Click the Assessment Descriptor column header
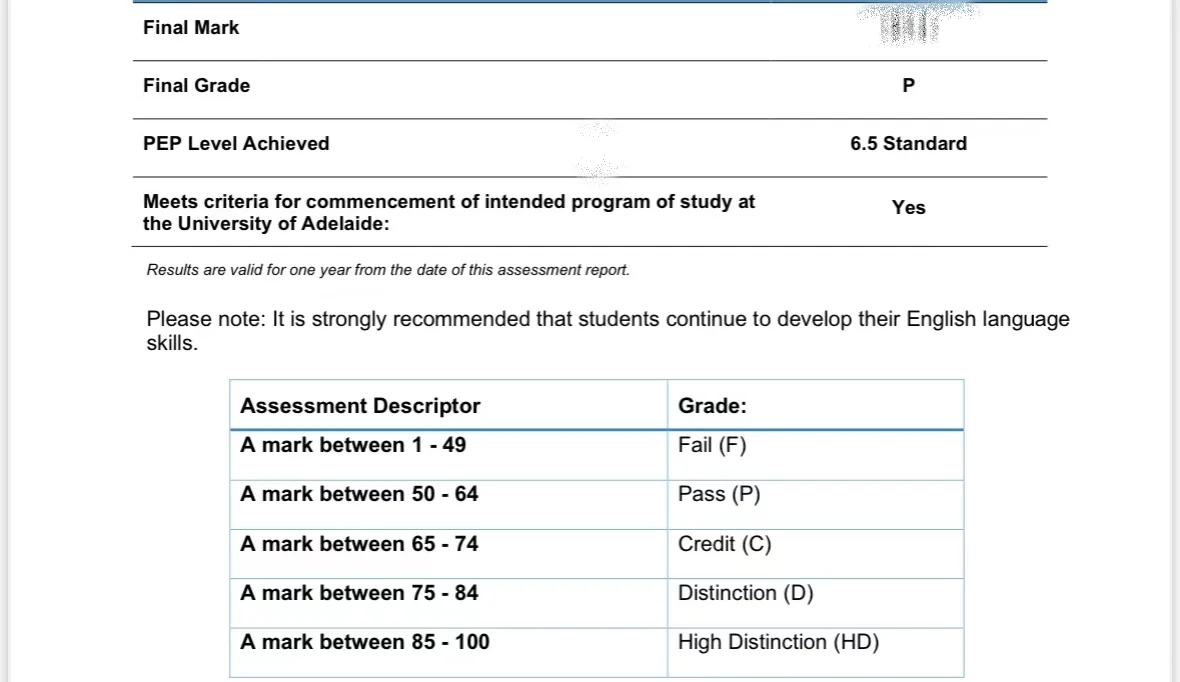The width and height of the screenshot is (1180, 682). (x=360, y=406)
